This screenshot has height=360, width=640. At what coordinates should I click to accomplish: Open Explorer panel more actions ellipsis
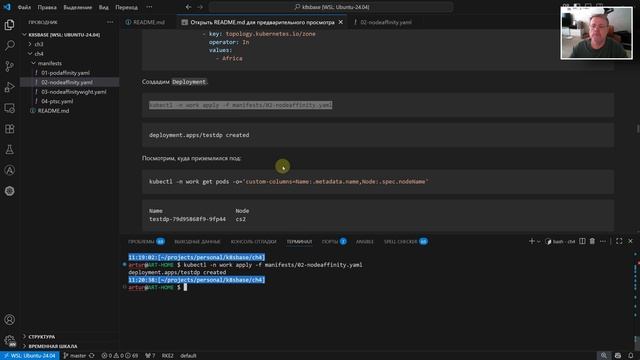pyautogui.click(x=110, y=22)
